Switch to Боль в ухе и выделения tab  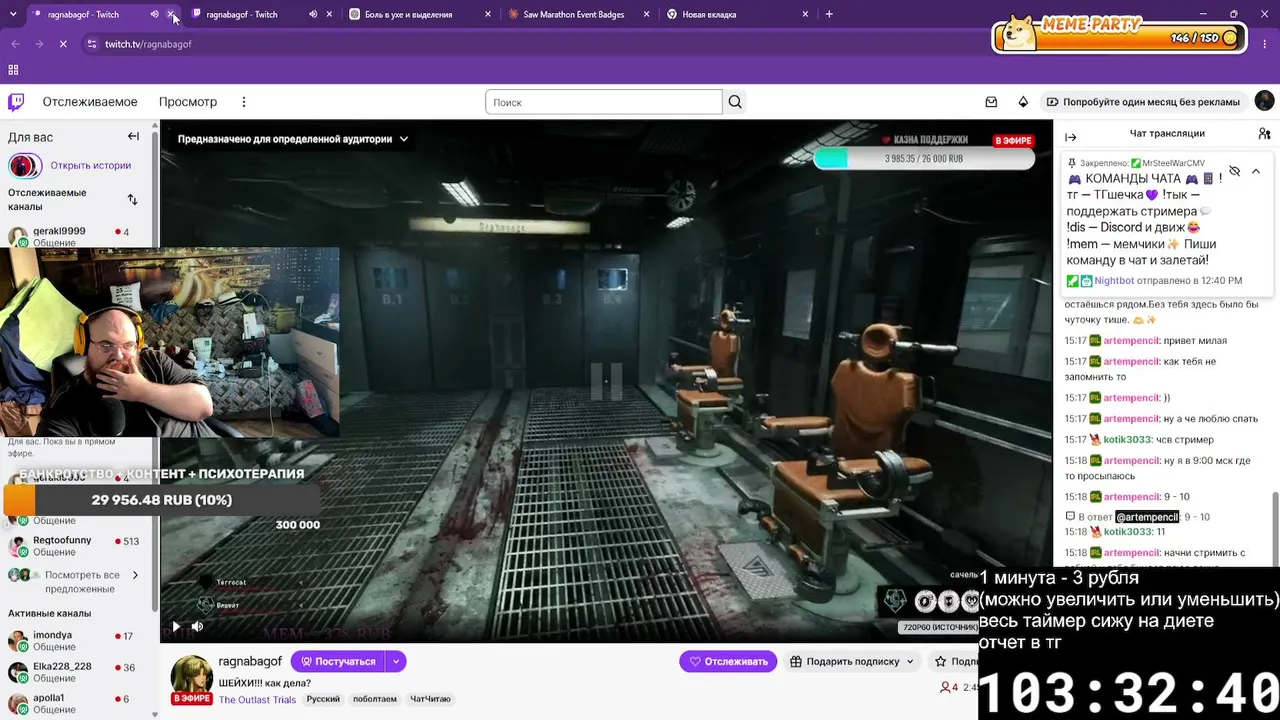(x=420, y=14)
